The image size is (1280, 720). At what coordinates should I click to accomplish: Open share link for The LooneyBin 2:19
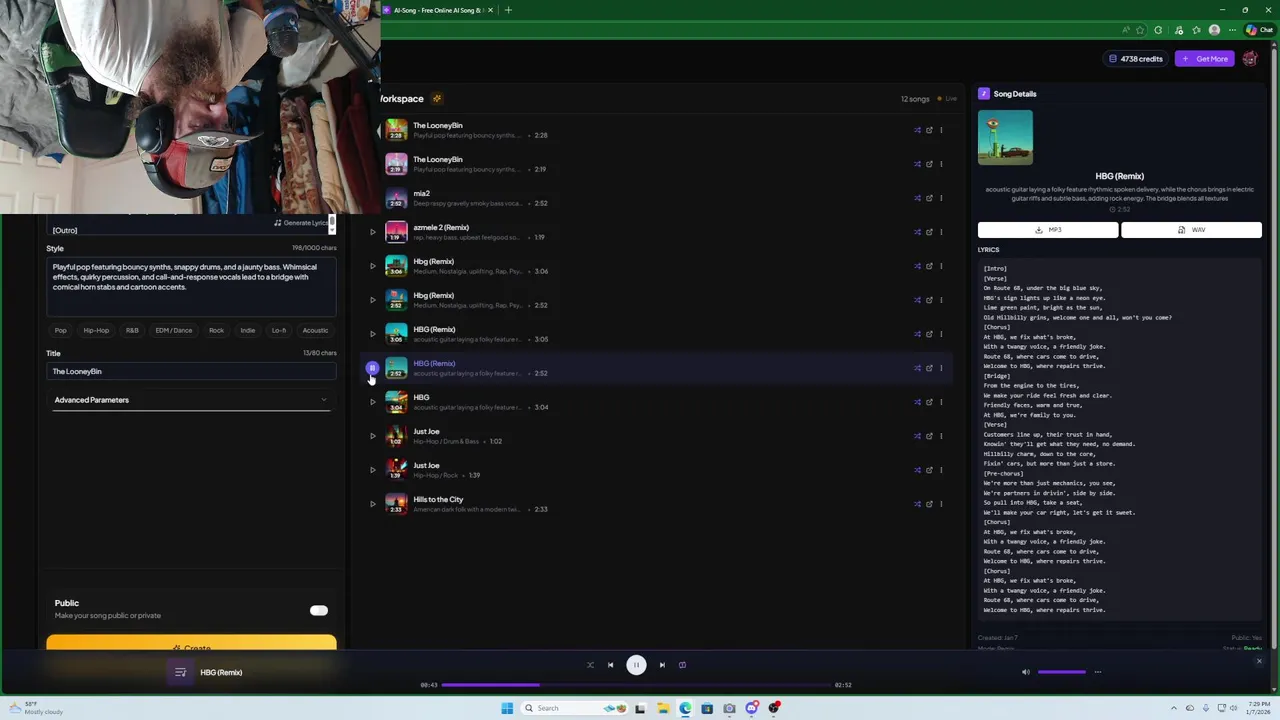click(929, 164)
